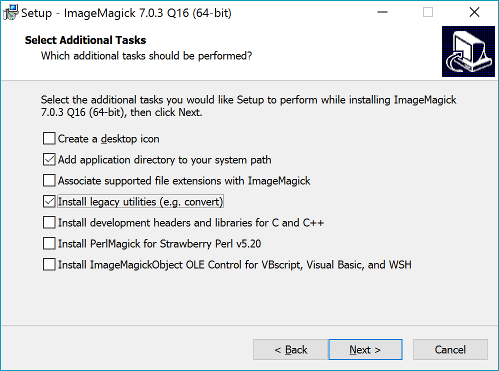Check Install PerlMagick for Strawberry Perl
The image size is (499, 371).
tap(49, 243)
